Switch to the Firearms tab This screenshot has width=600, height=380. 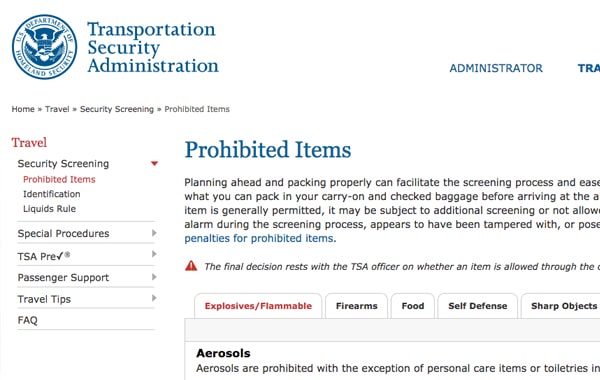pyautogui.click(x=357, y=306)
